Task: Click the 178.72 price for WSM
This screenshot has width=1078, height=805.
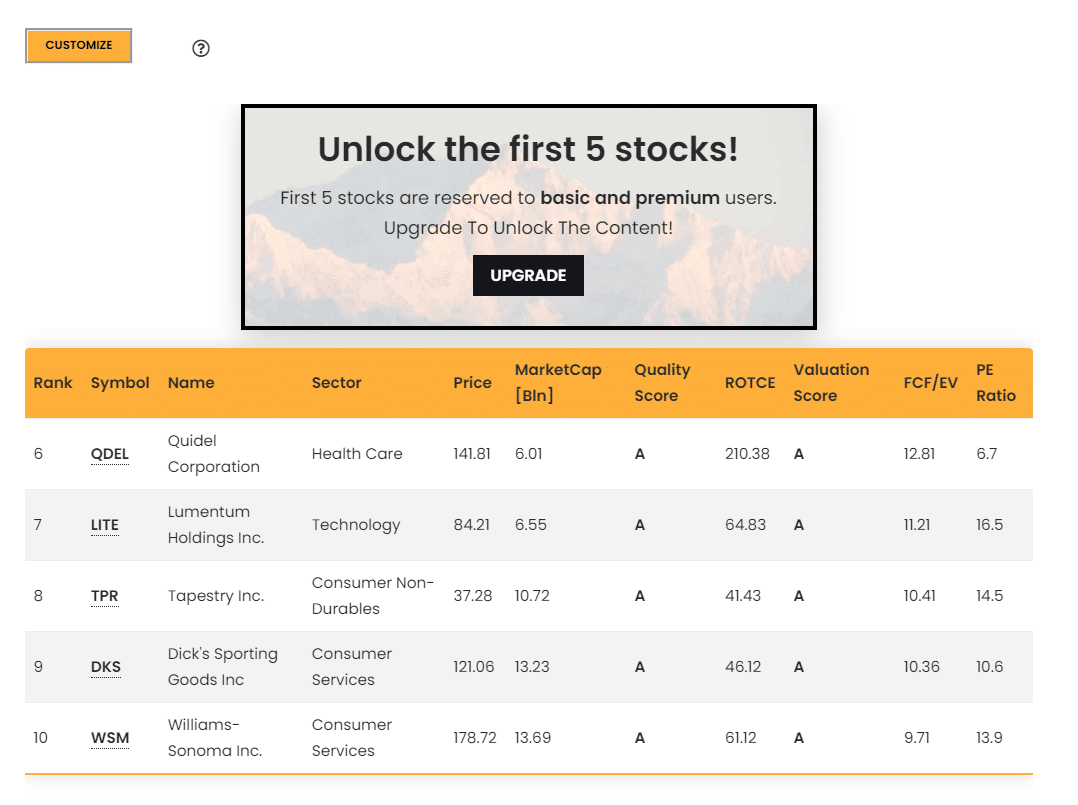Action: pyautogui.click(x=474, y=738)
